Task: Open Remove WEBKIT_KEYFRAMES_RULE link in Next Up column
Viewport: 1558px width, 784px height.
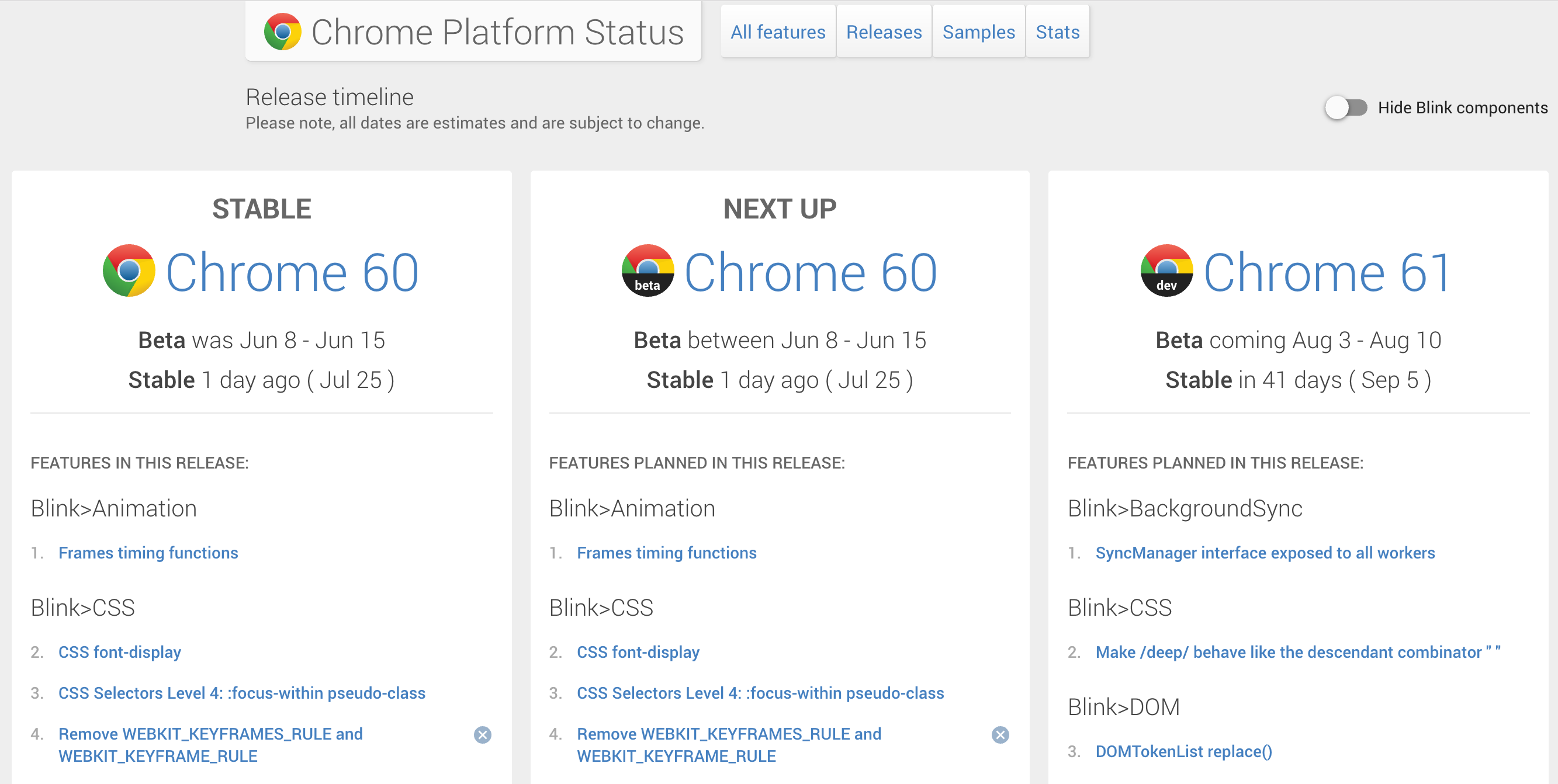Action: pos(729,745)
